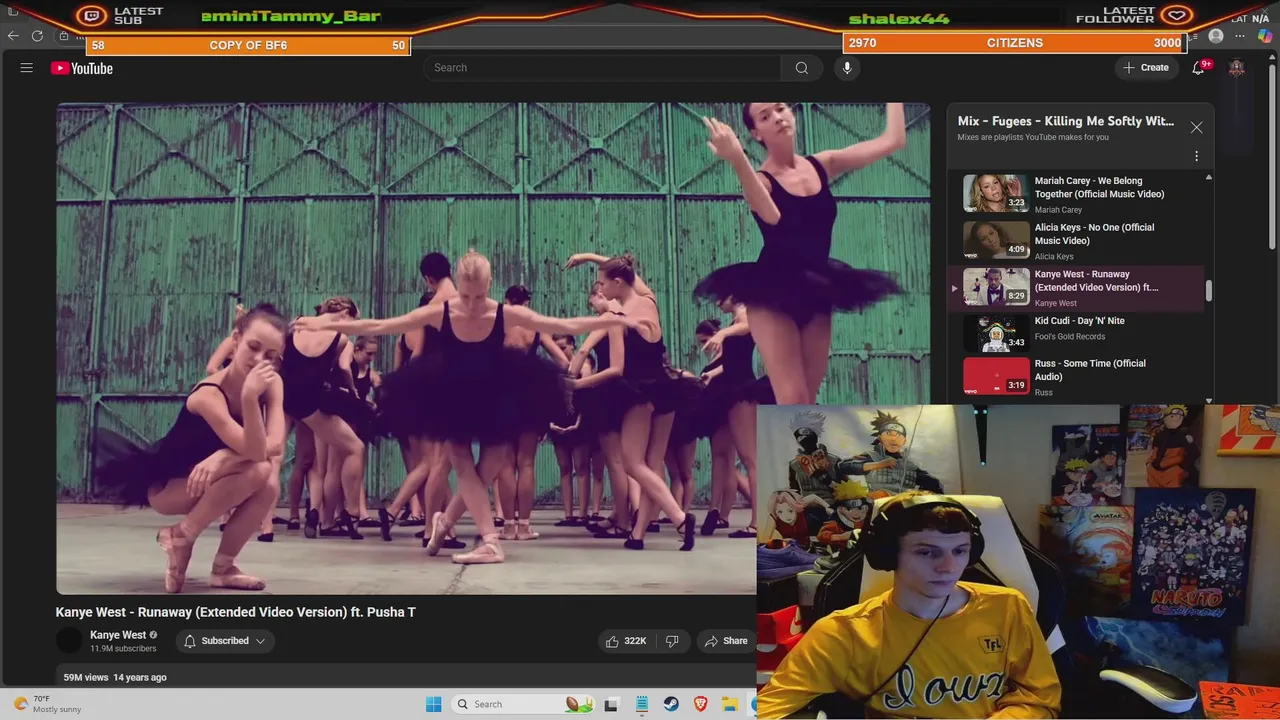Viewport: 1280px width, 720px height.
Task: Open the YouTube account avatar menu
Action: click(x=1237, y=68)
